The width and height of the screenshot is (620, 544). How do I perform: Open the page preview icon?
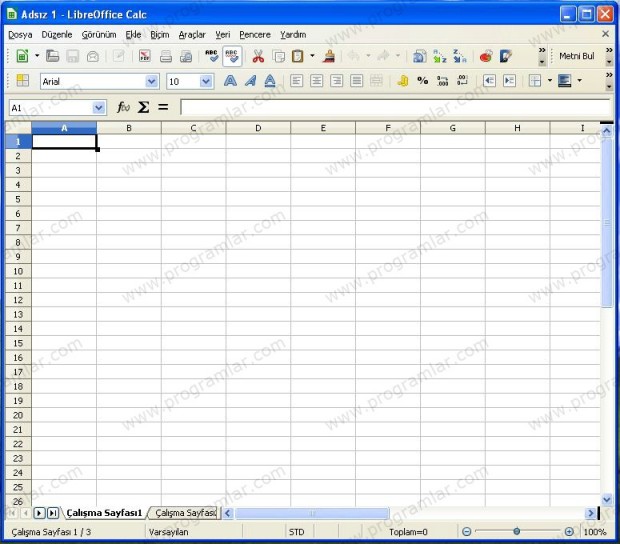186,57
